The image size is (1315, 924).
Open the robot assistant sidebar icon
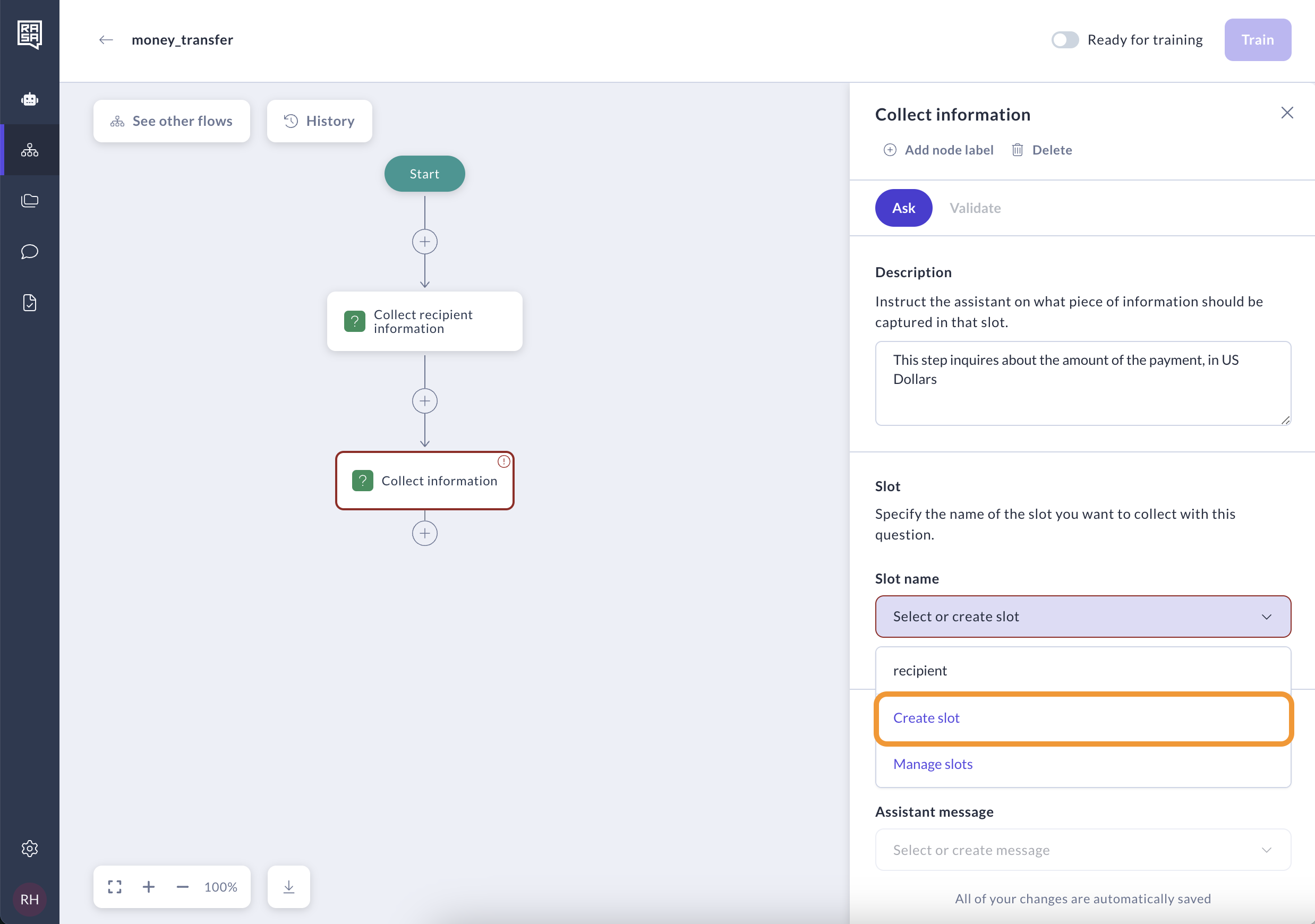(x=30, y=99)
